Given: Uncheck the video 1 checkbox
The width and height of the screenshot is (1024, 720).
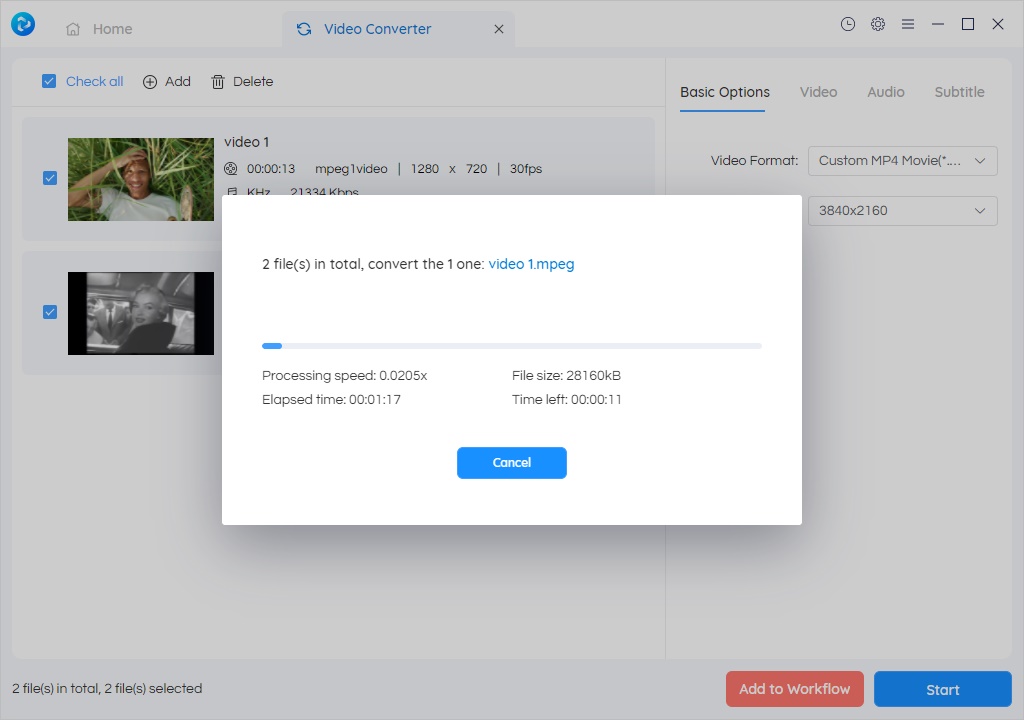Looking at the screenshot, I should [50, 178].
